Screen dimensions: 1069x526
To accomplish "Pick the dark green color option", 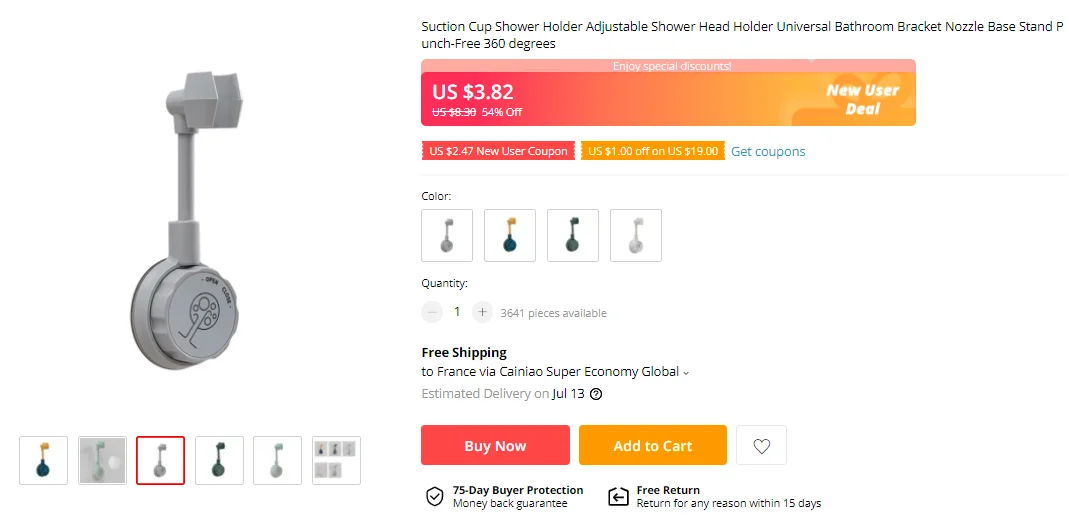I will (573, 235).
